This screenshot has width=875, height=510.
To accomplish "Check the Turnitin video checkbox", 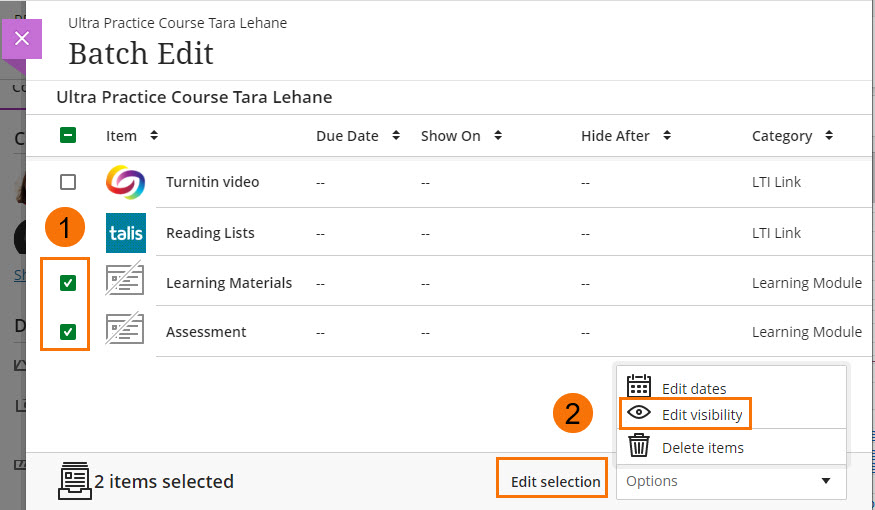I will (68, 182).
